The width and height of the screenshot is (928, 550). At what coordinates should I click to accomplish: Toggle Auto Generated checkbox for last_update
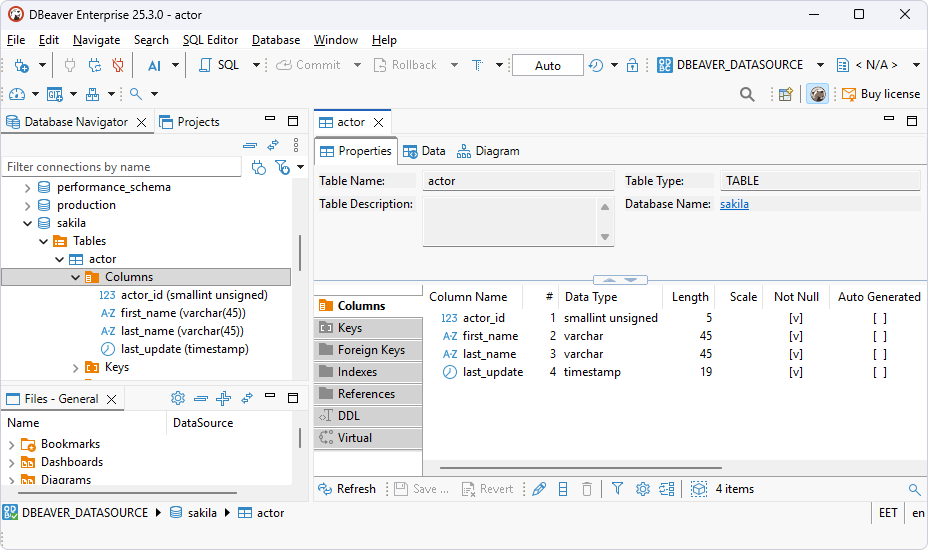click(879, 372)
